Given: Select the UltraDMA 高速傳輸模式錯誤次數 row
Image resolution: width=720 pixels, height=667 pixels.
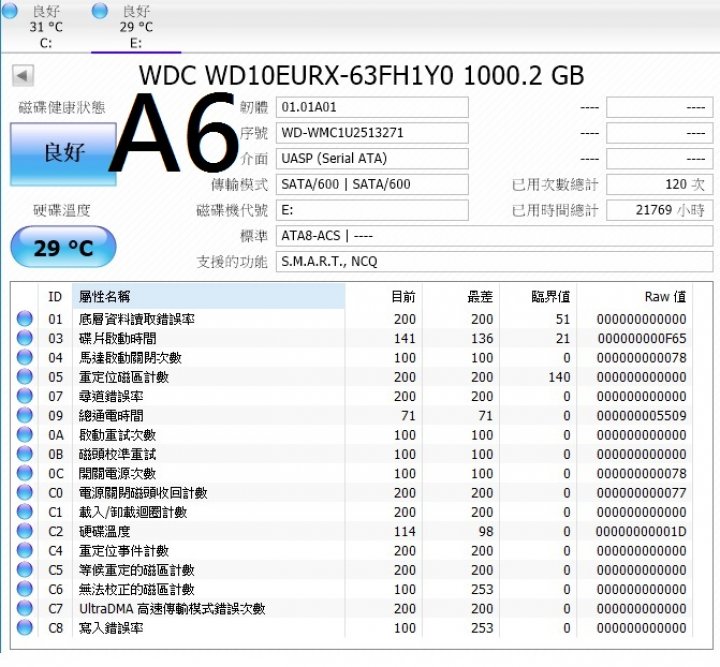Looking at the screenshot, I should coord(352,608).
